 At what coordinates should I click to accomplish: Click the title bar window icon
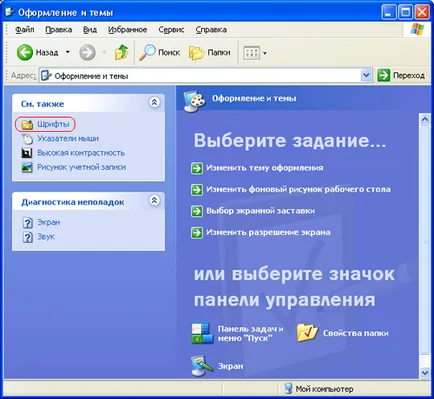coord(9,13)
